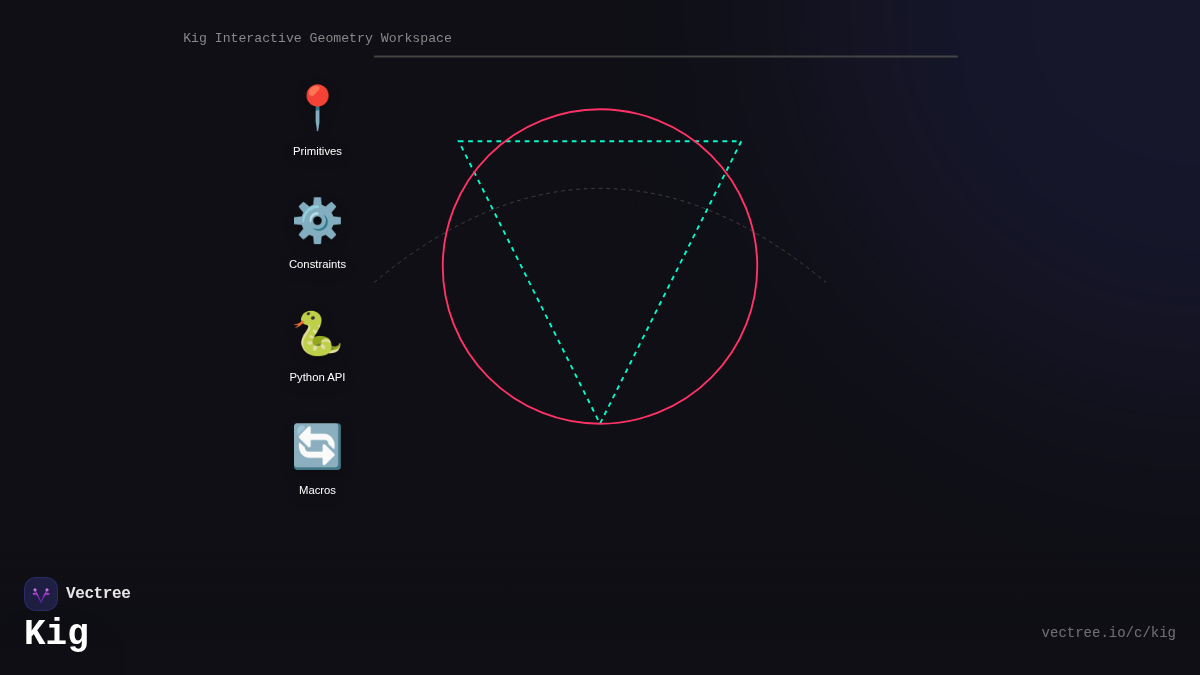Screen dimensions: 1200x675
Task: Click the Macros circular arrows icon
Action: tap(317, 446)
